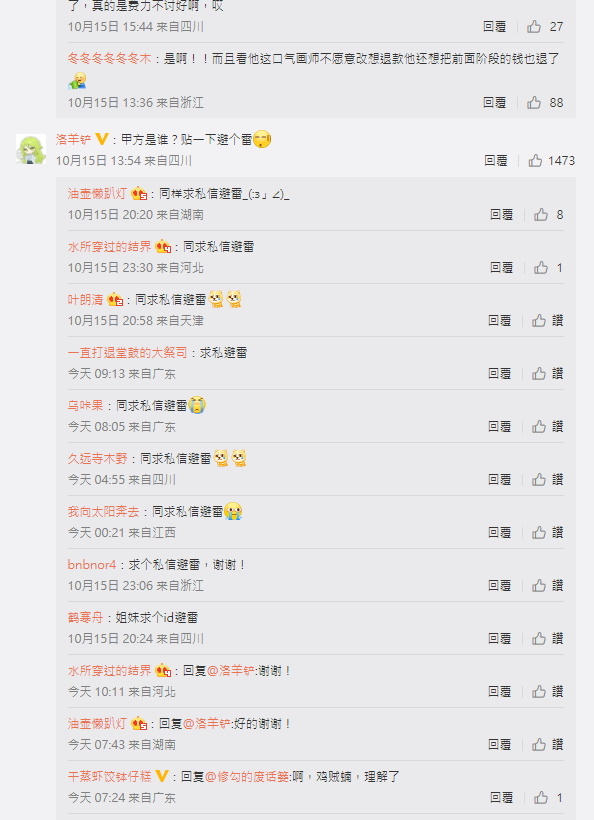This screenshot has width=594, height=820.
Task: Like the comment by 乌咔果
Action: 539,427
